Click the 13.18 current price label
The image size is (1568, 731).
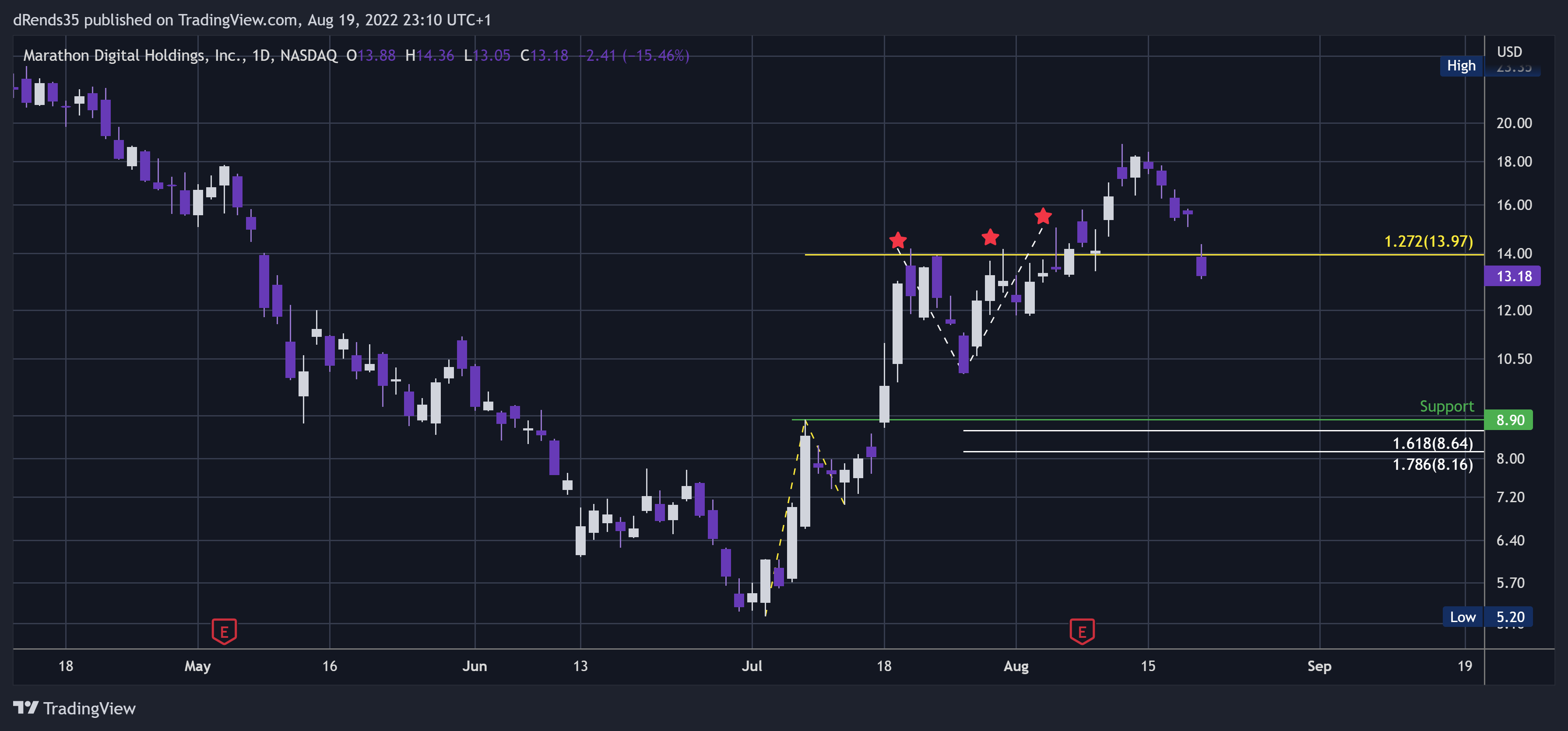tap(1512, 276)
